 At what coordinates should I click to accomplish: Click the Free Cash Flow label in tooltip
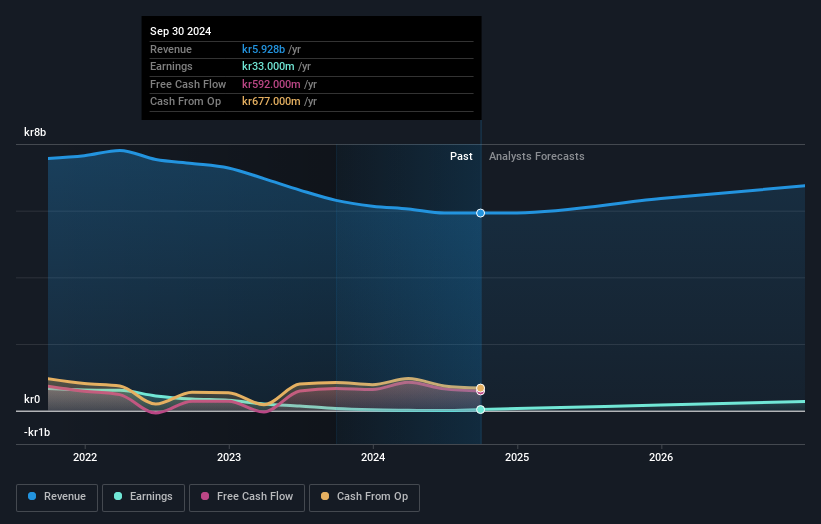point(188,84)
